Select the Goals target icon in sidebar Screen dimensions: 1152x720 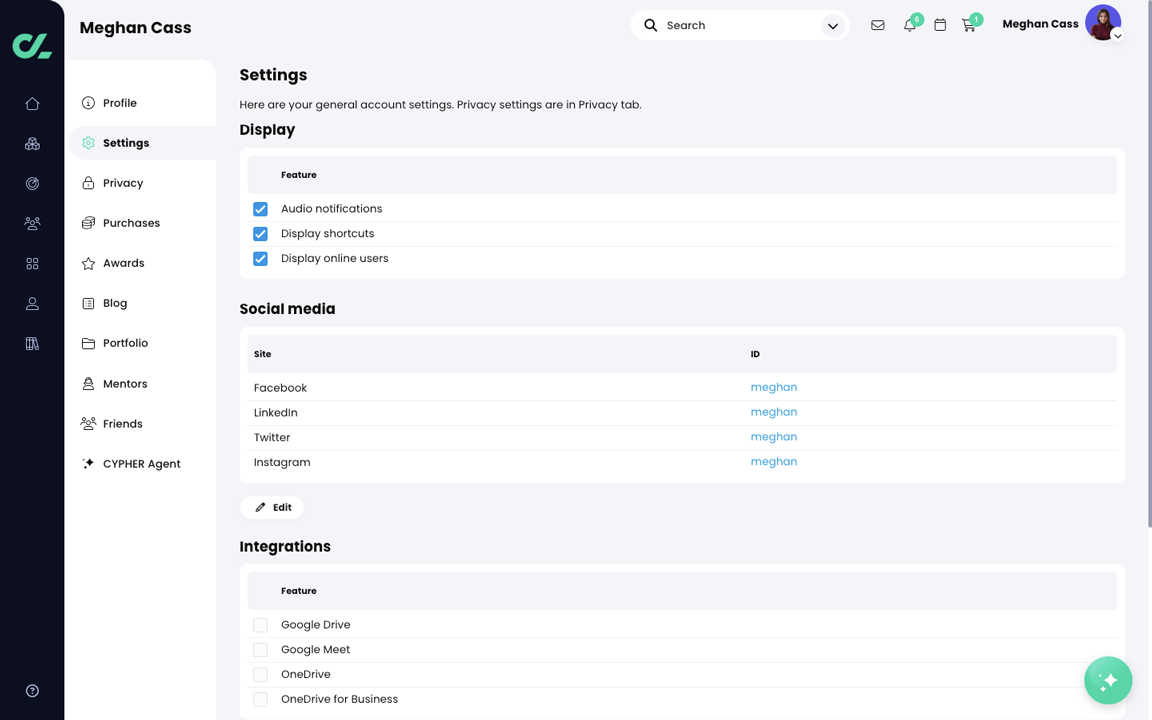[x=32, y=183]
